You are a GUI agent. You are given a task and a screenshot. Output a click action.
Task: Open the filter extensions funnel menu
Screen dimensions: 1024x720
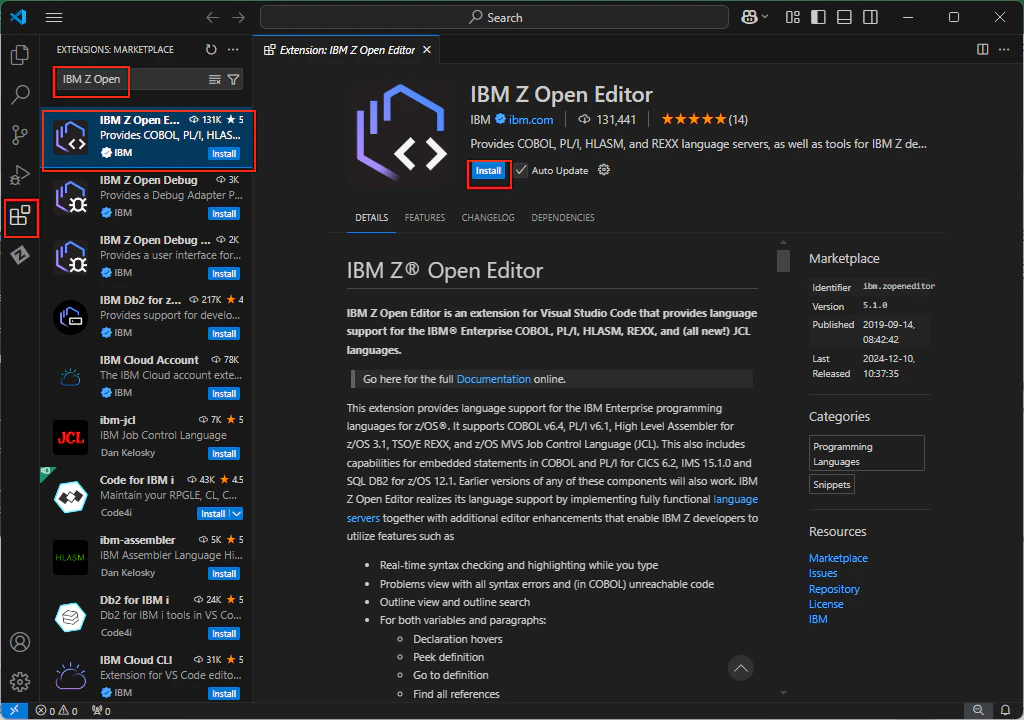point(233,80)
